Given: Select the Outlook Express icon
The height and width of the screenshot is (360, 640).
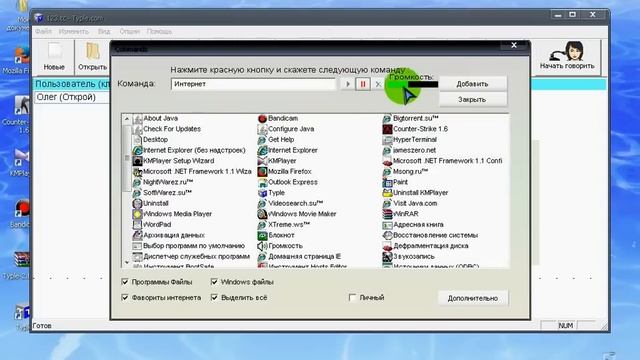Looking at the screenshot, I should [262, 182].
